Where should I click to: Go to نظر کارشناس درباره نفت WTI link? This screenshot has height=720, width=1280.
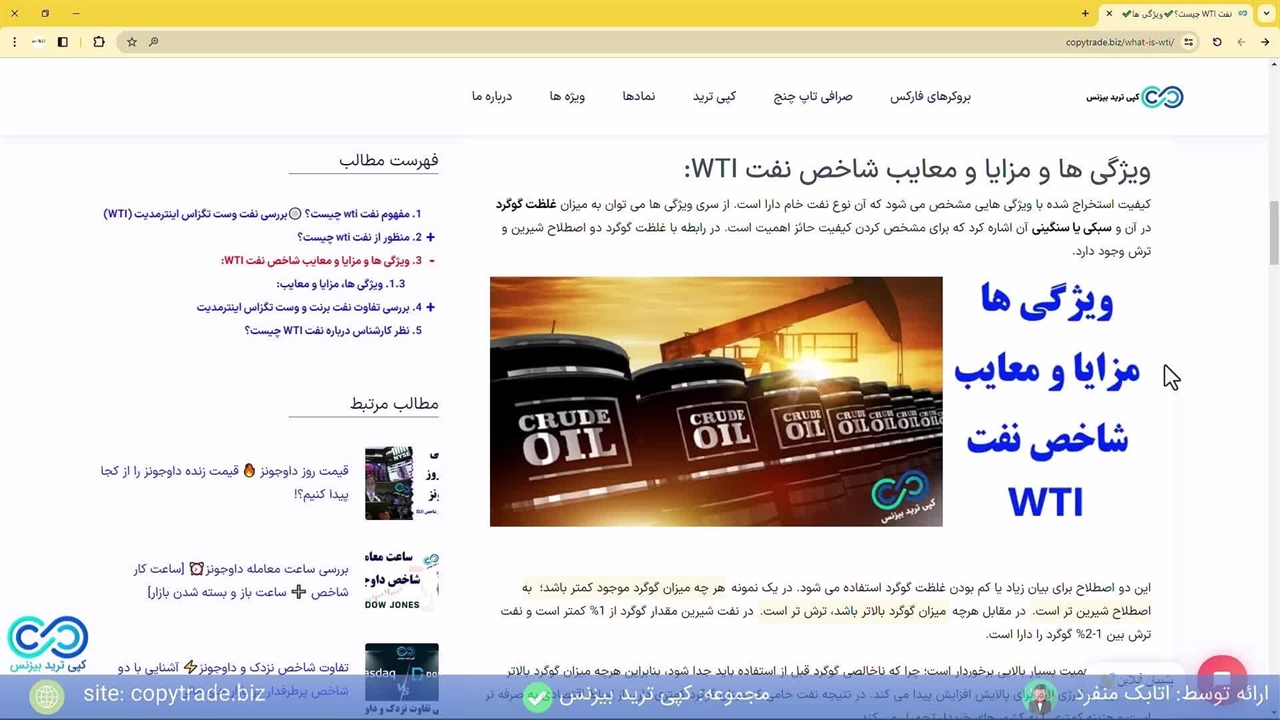(333, 331)
